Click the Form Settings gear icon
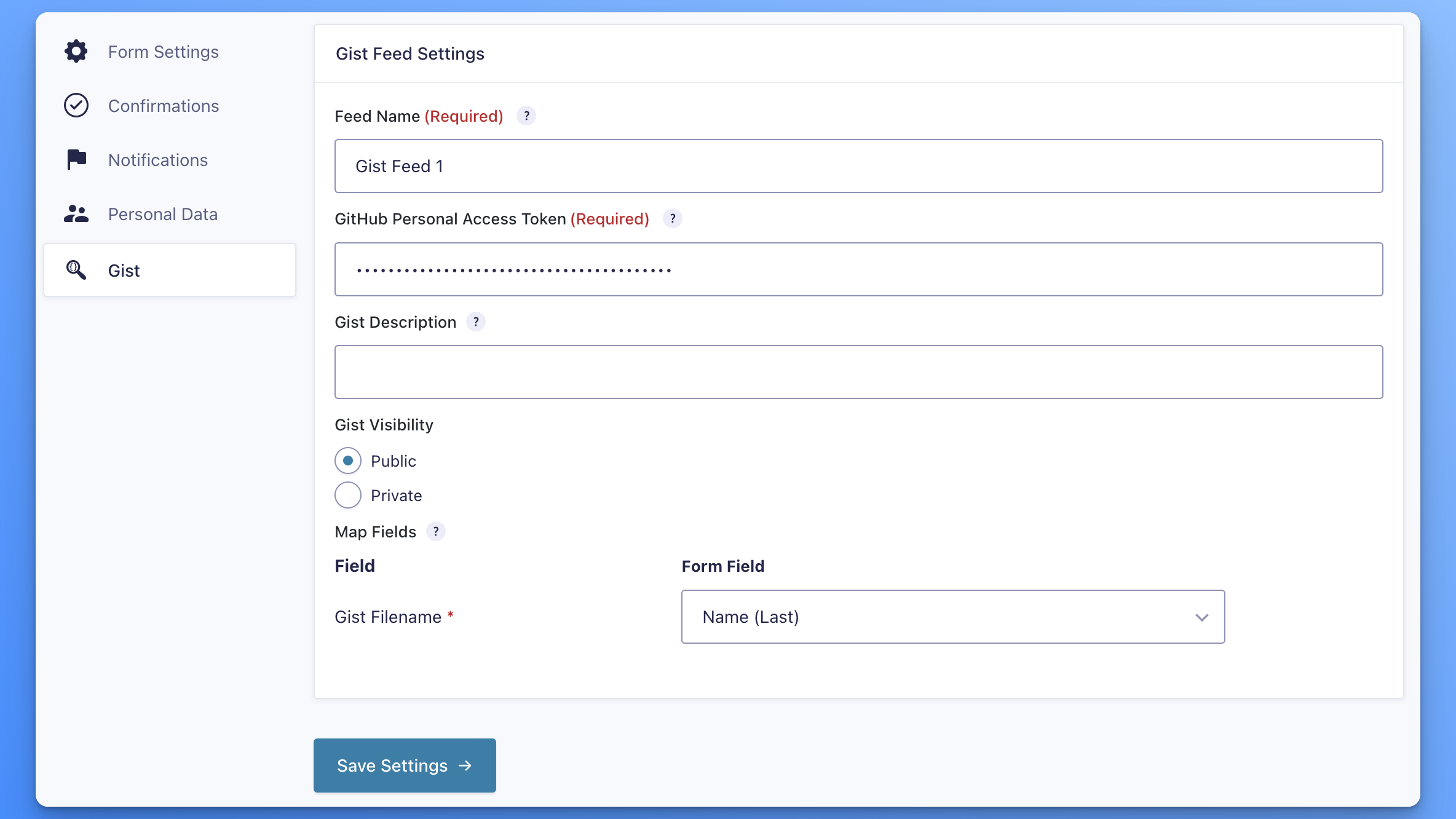The image size is (1456, 819). point(76,51)
